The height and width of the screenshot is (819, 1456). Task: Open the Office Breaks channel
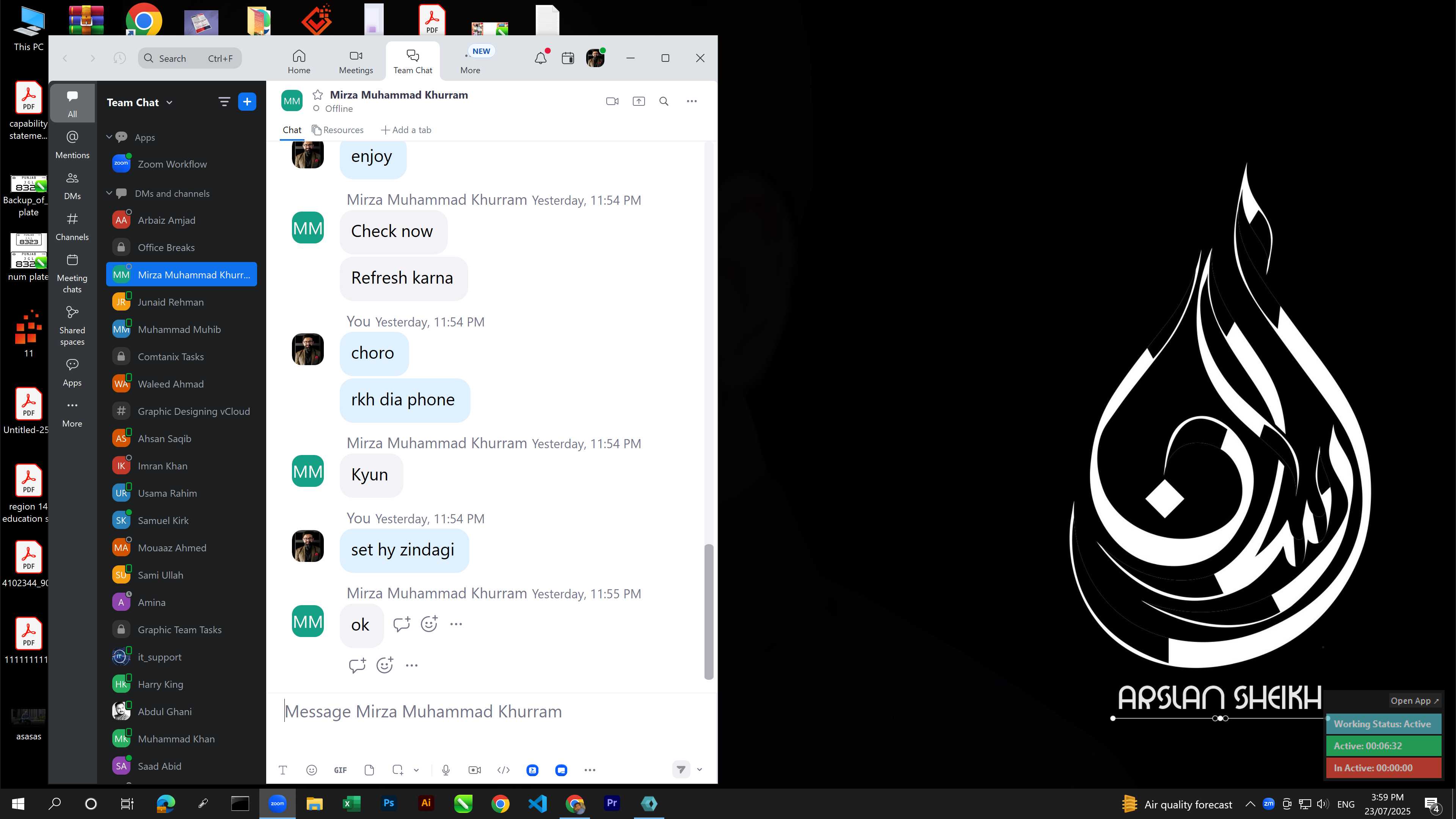(x=182, y=248)
